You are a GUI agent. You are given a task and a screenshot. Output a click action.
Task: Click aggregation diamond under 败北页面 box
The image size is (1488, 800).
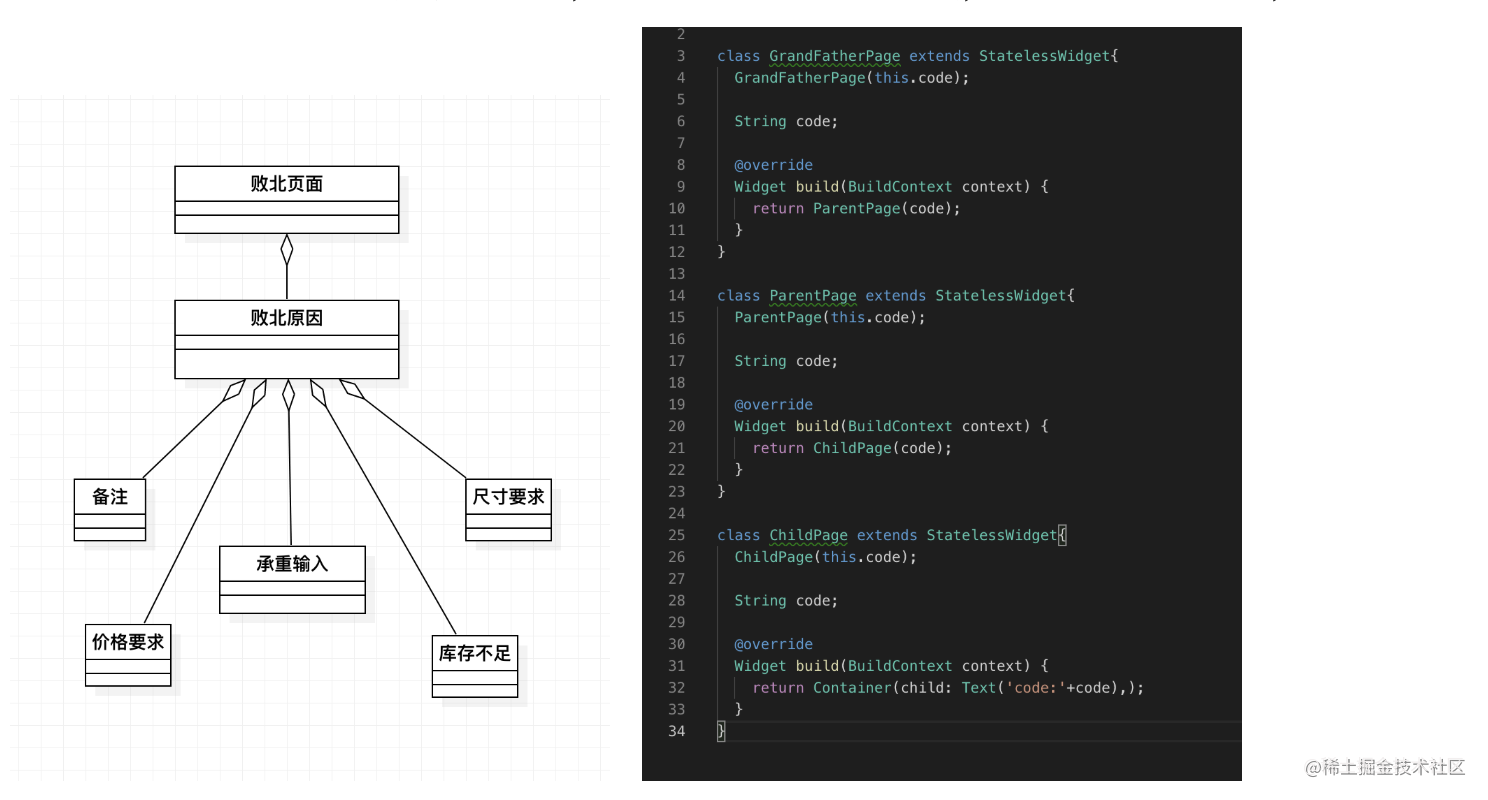tap(287, 249)
